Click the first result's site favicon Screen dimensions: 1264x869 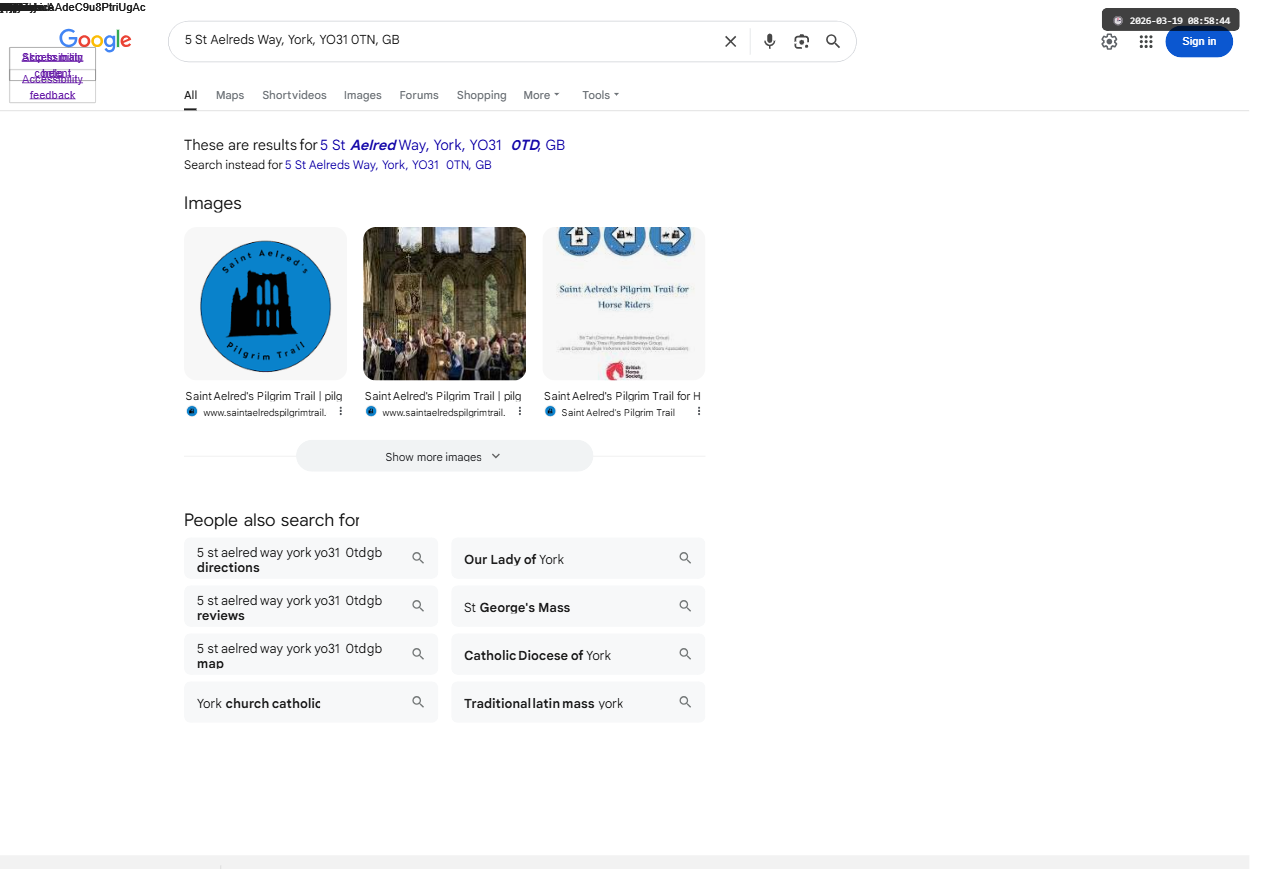pos(192,411)
